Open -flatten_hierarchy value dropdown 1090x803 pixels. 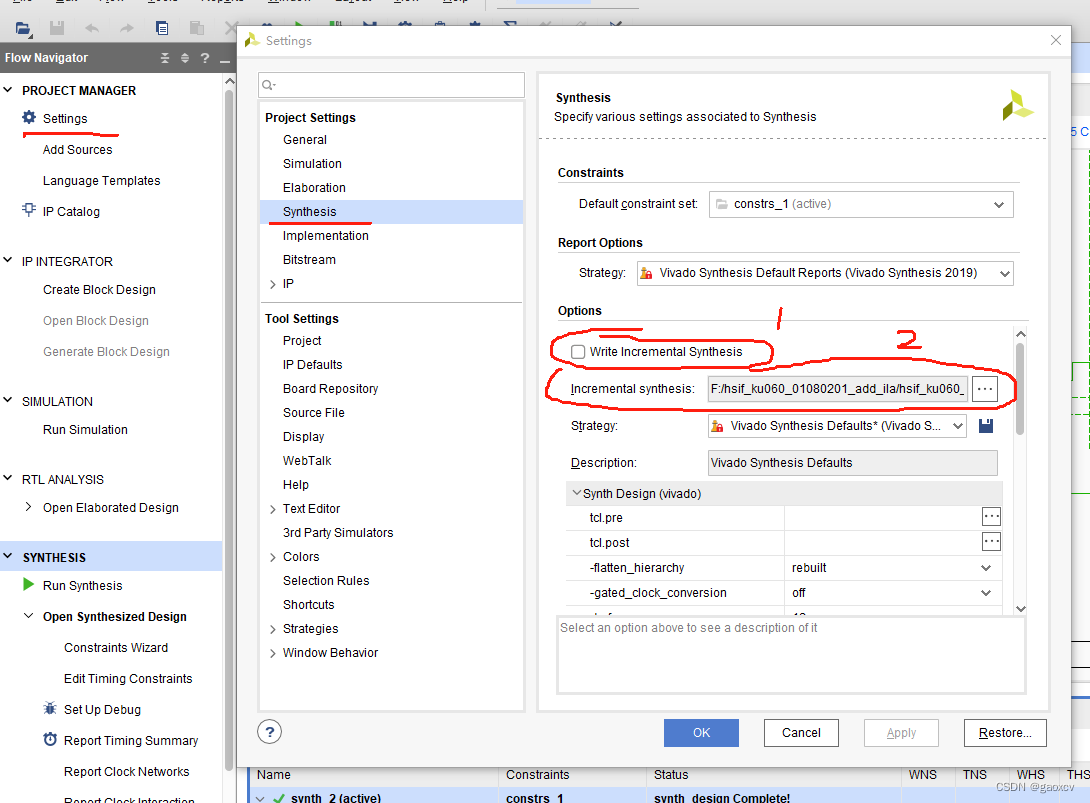pyautogui.click(x=986, y=568)
